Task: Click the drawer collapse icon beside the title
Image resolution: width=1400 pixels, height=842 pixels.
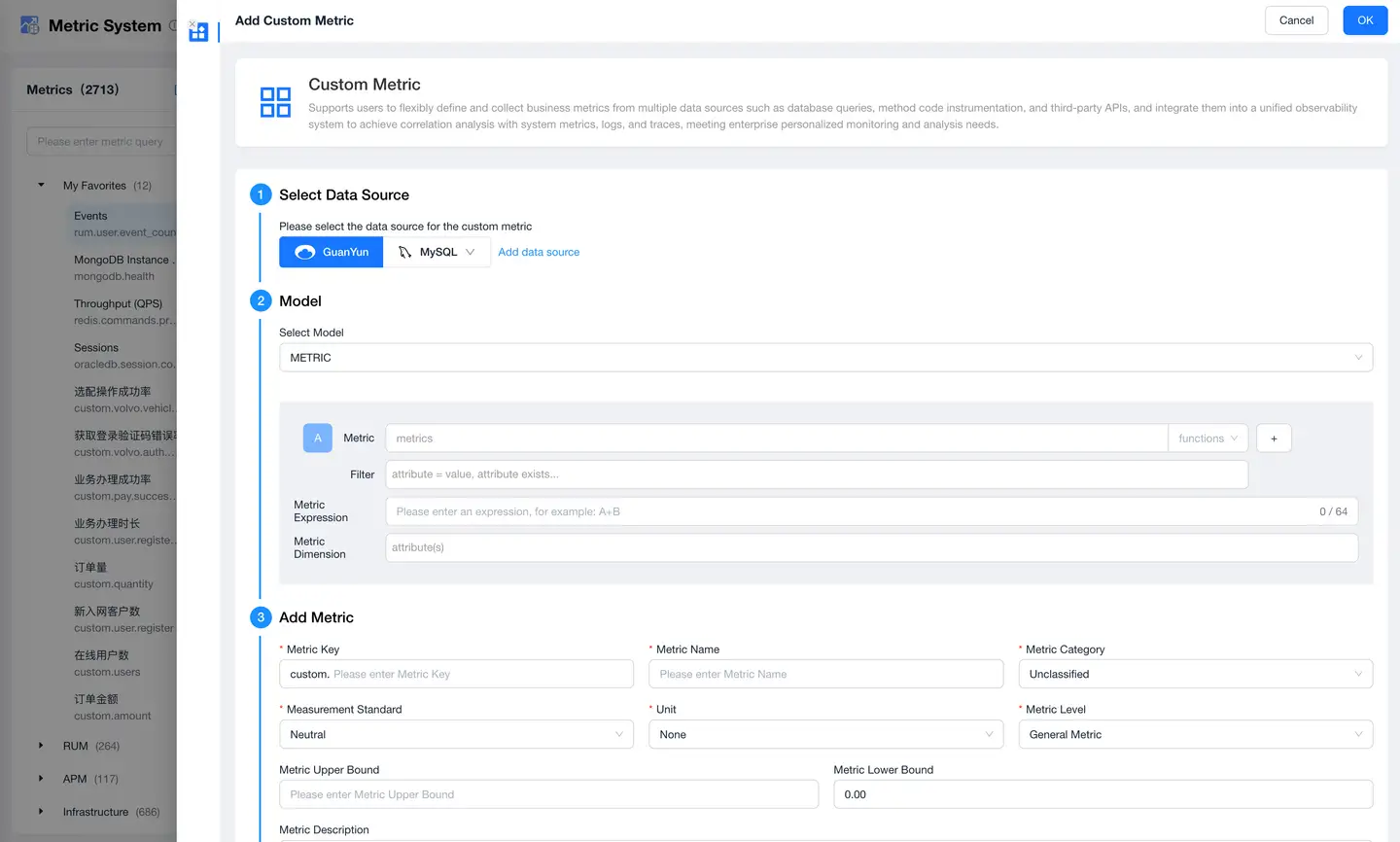Action: tap(198, 31)
